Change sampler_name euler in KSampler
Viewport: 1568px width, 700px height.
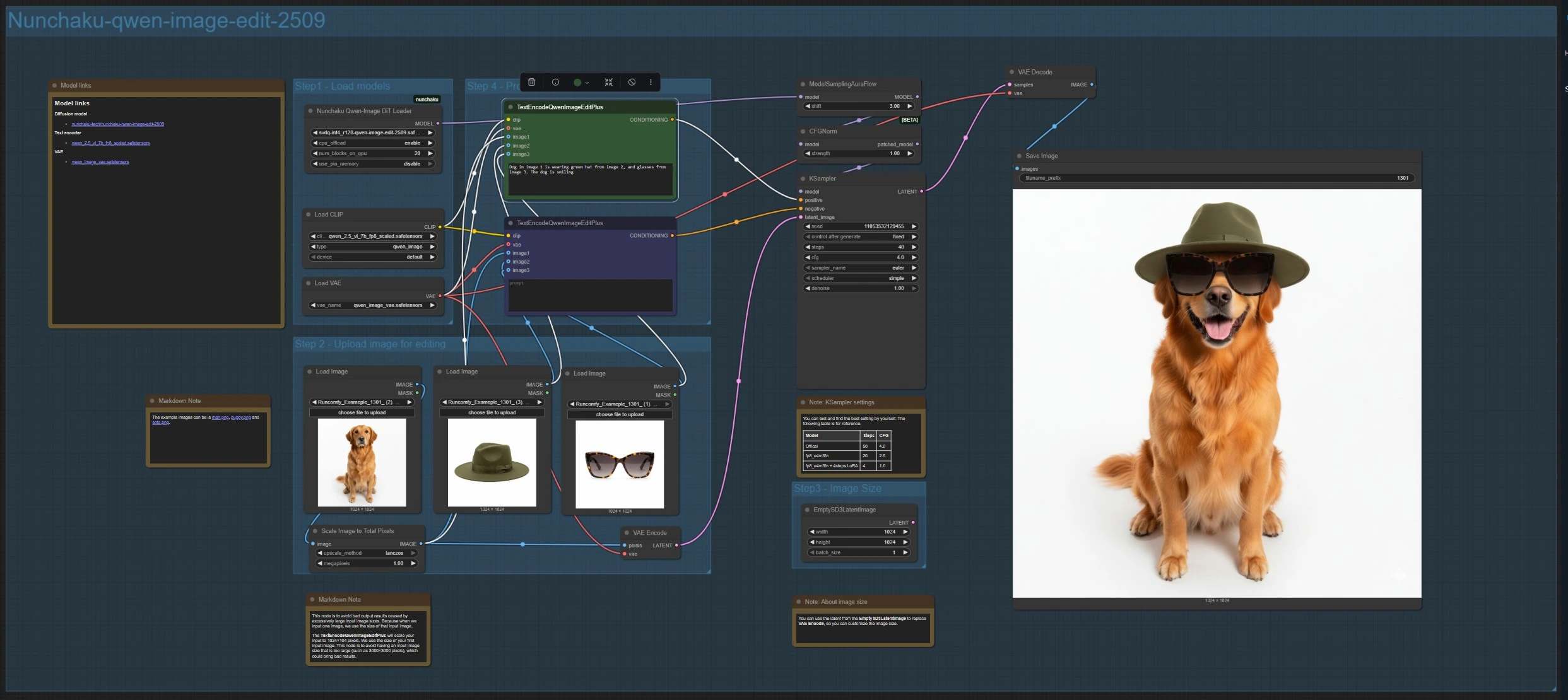point(861,268)
